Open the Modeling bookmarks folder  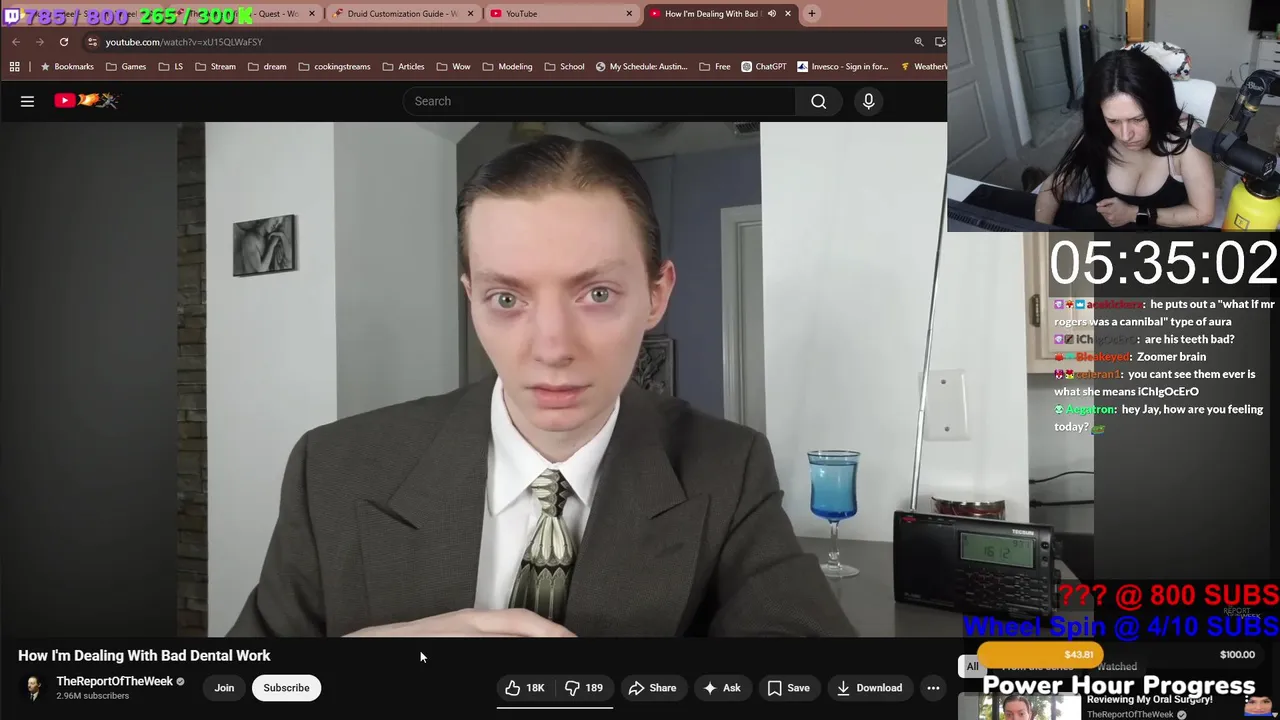(507, 67)
